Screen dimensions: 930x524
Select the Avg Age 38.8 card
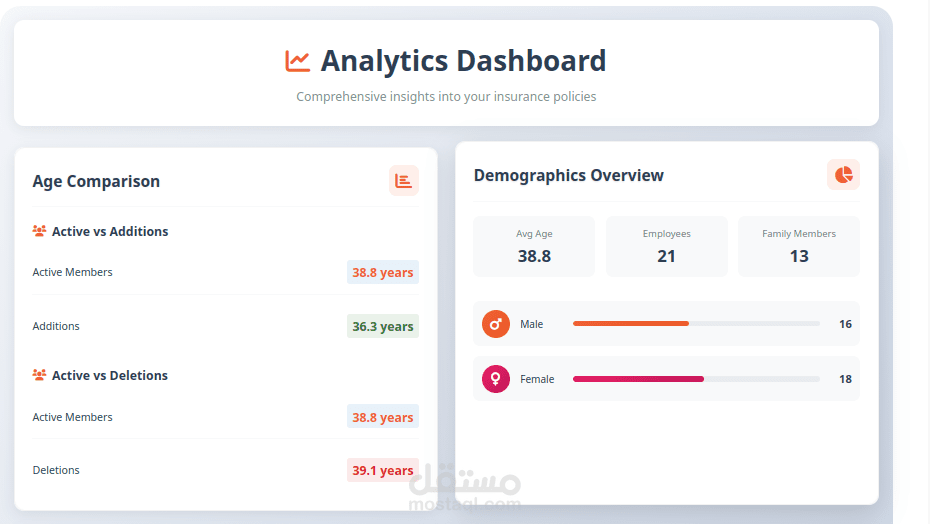534,246
